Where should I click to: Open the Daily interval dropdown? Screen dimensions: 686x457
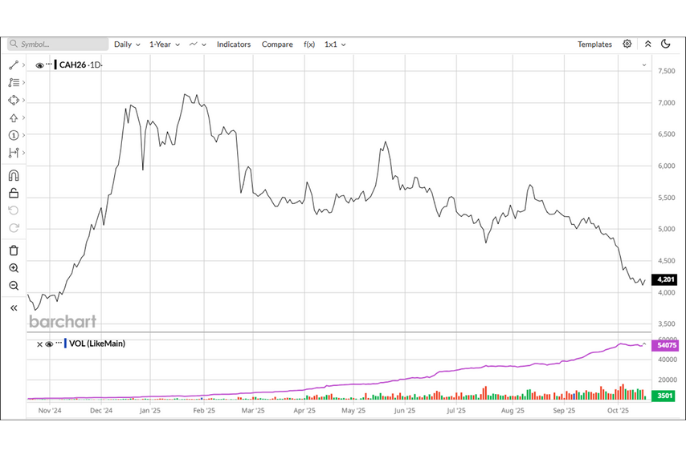point(127,44)
